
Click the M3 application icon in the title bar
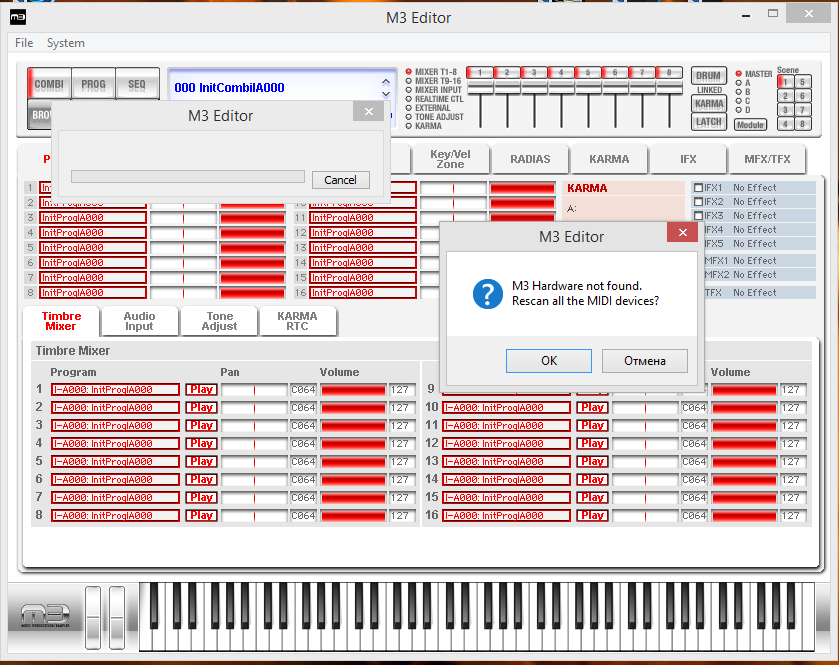click(18, 17)
